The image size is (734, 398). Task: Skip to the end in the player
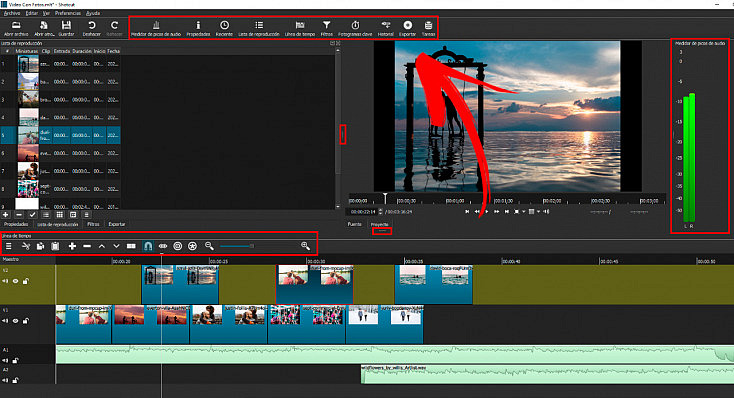(x=506, y=212)
